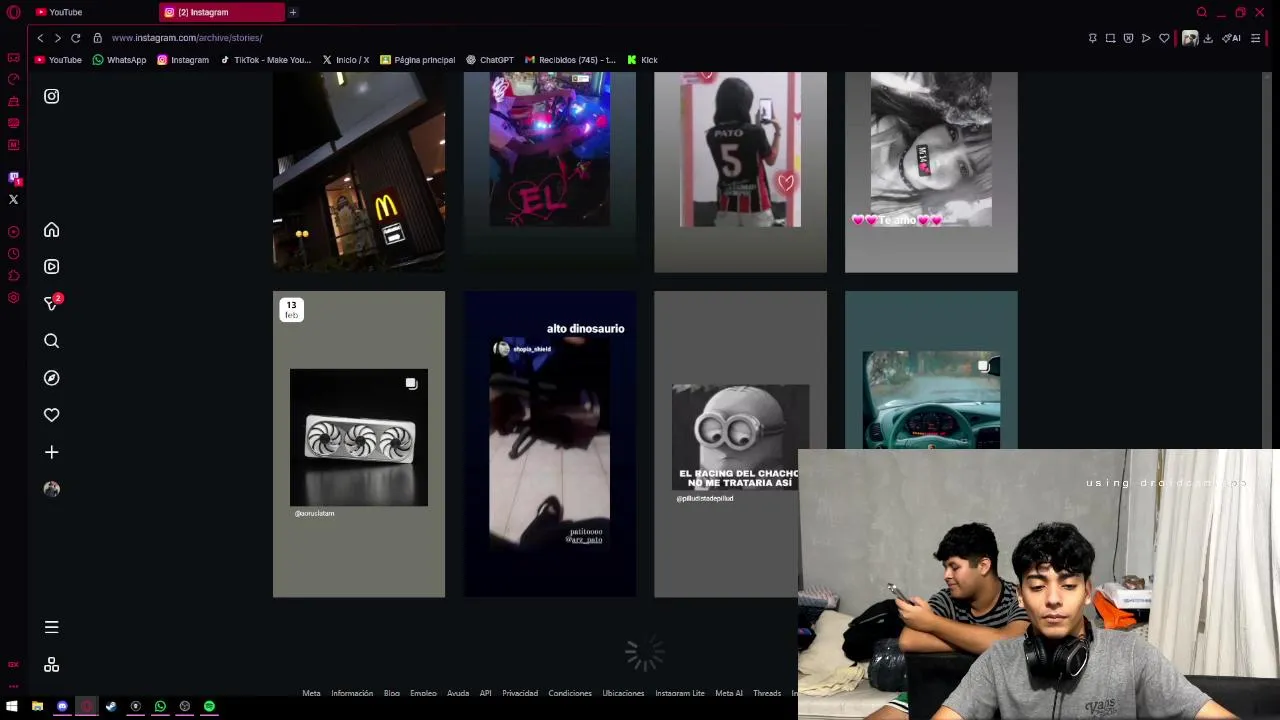Open the AI assistant button in the toolbar

coord(1231,38)
